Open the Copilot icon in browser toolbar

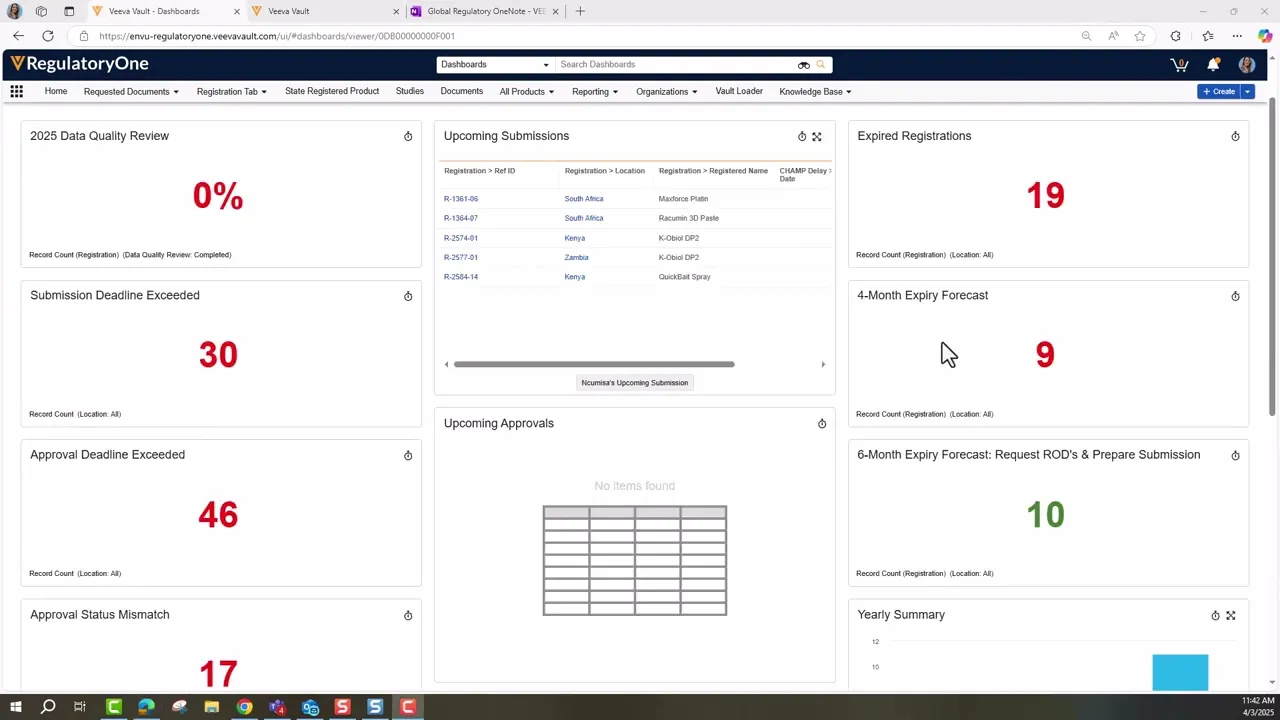pyautogui.click(x=1265, y=36)
